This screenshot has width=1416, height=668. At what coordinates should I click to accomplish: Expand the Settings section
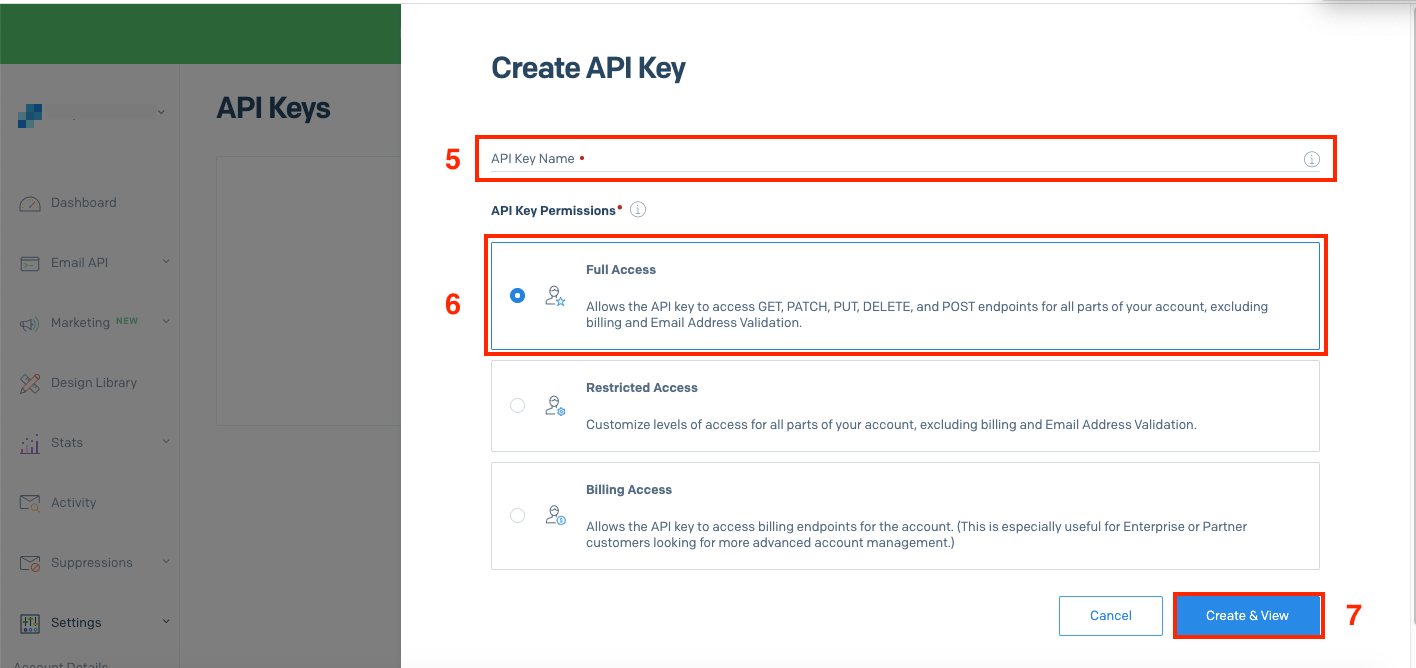[x=166, y=622]
